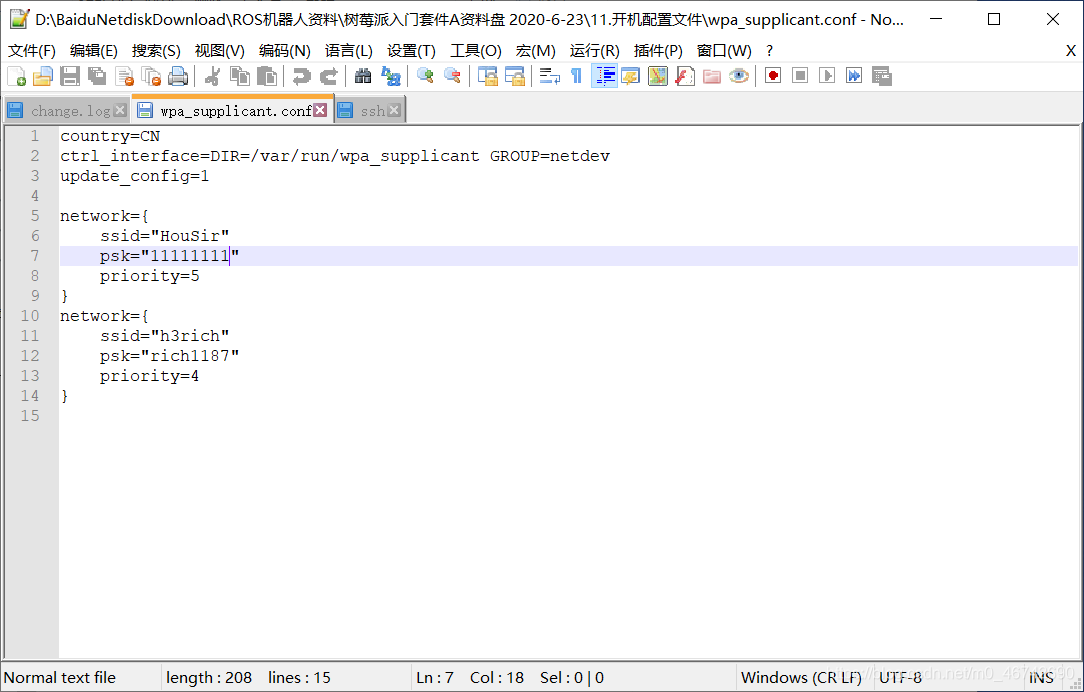Switch to the ssh tab
This screenshot has height=692, width=1084.
click(x=371, y=111)
